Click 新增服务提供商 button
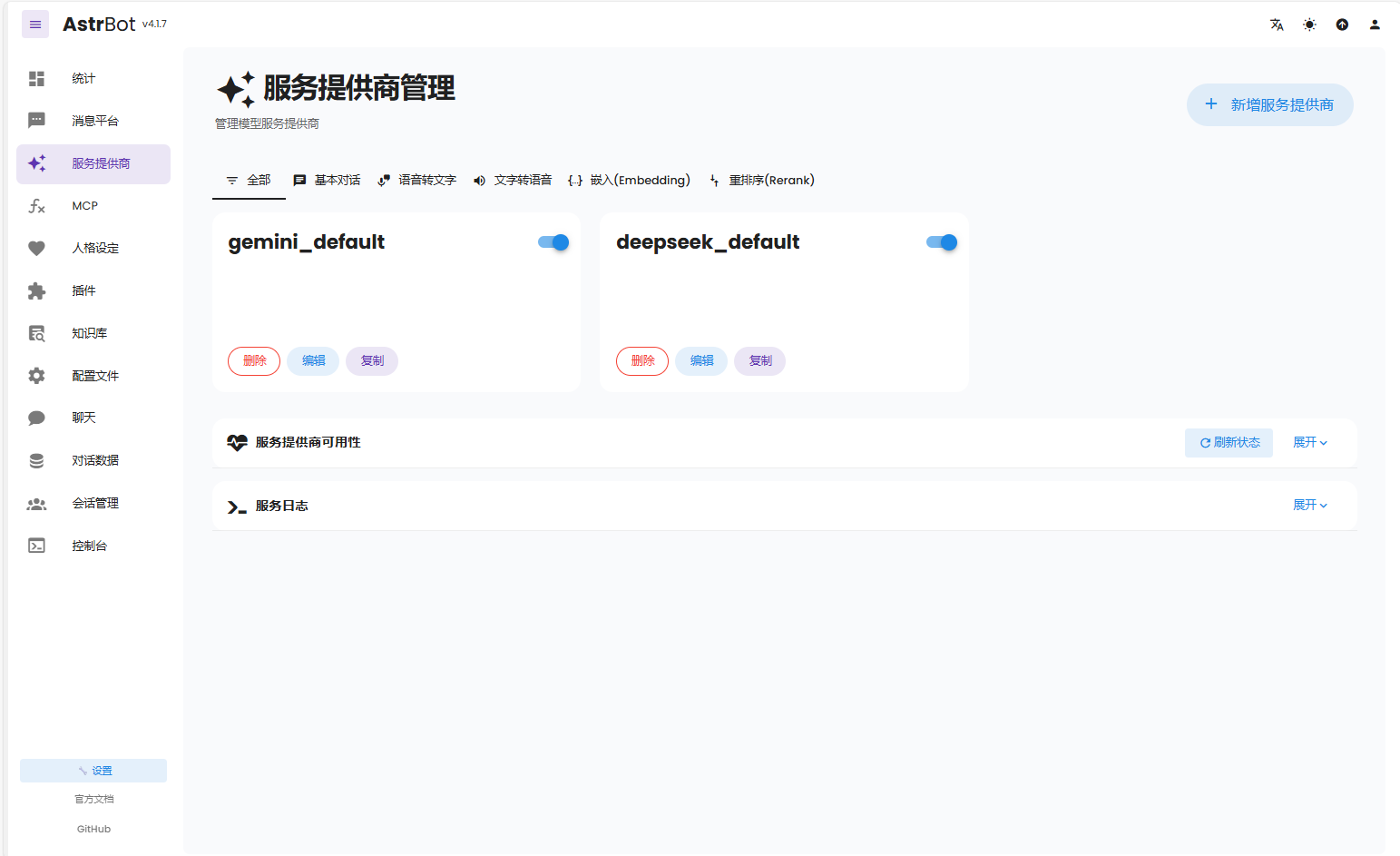 tap(1270, 105)
